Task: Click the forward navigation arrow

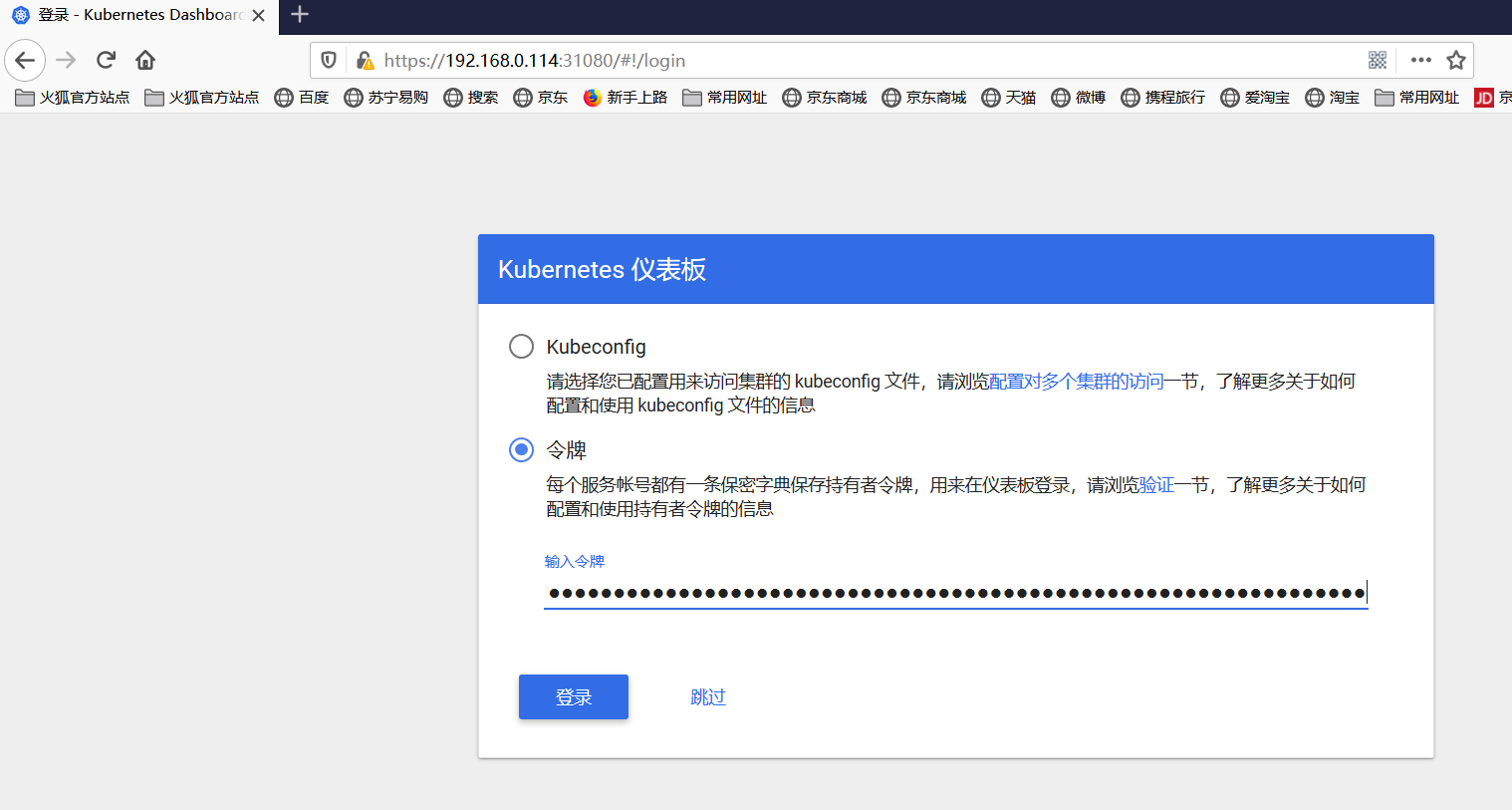Action: [x=66, y=61]
